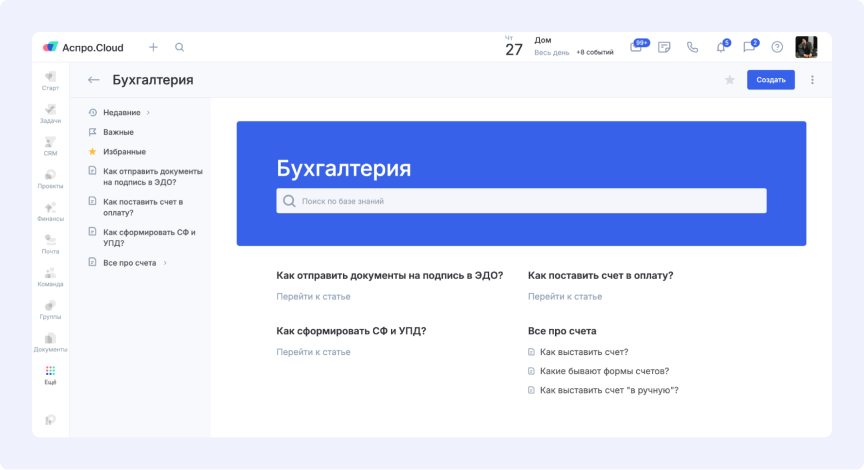Go back with the arrow near Бухгалтерия
The width and height of the screenshot is (864, 470).
(94, 80)
